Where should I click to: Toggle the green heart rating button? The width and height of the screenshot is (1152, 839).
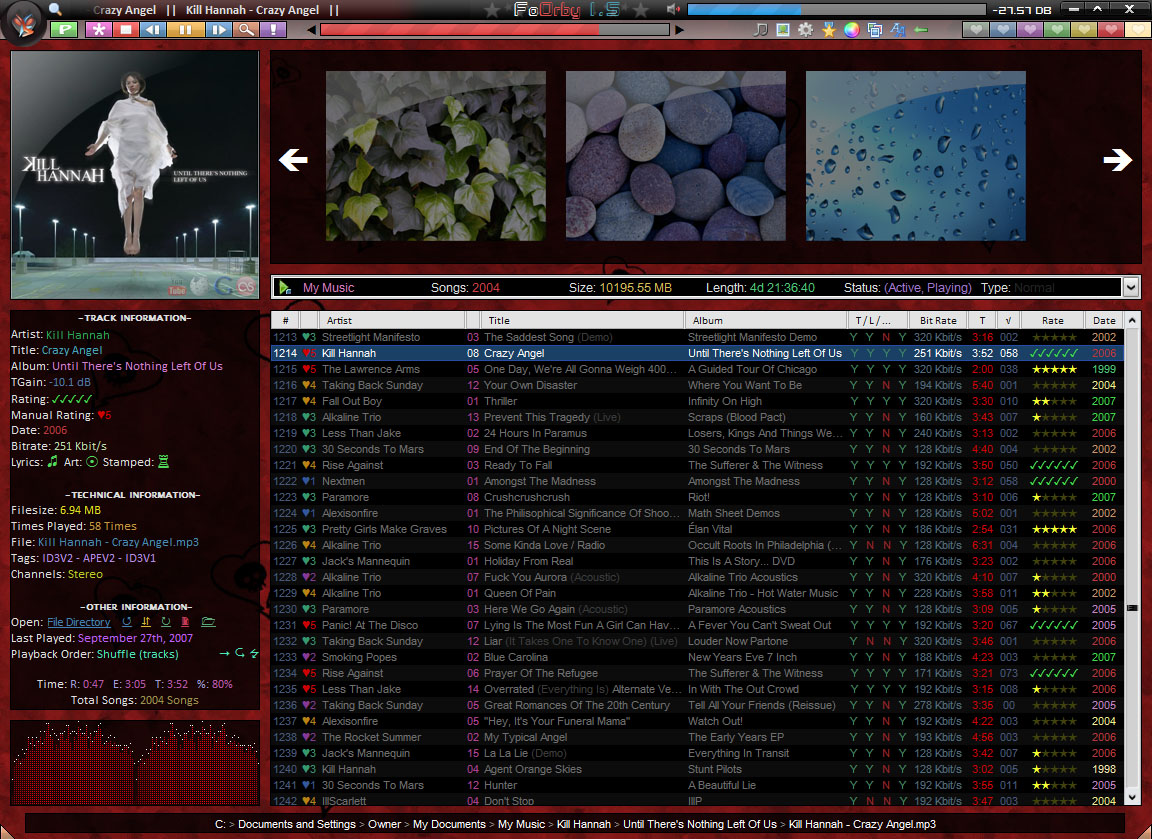pos(1056,30)
